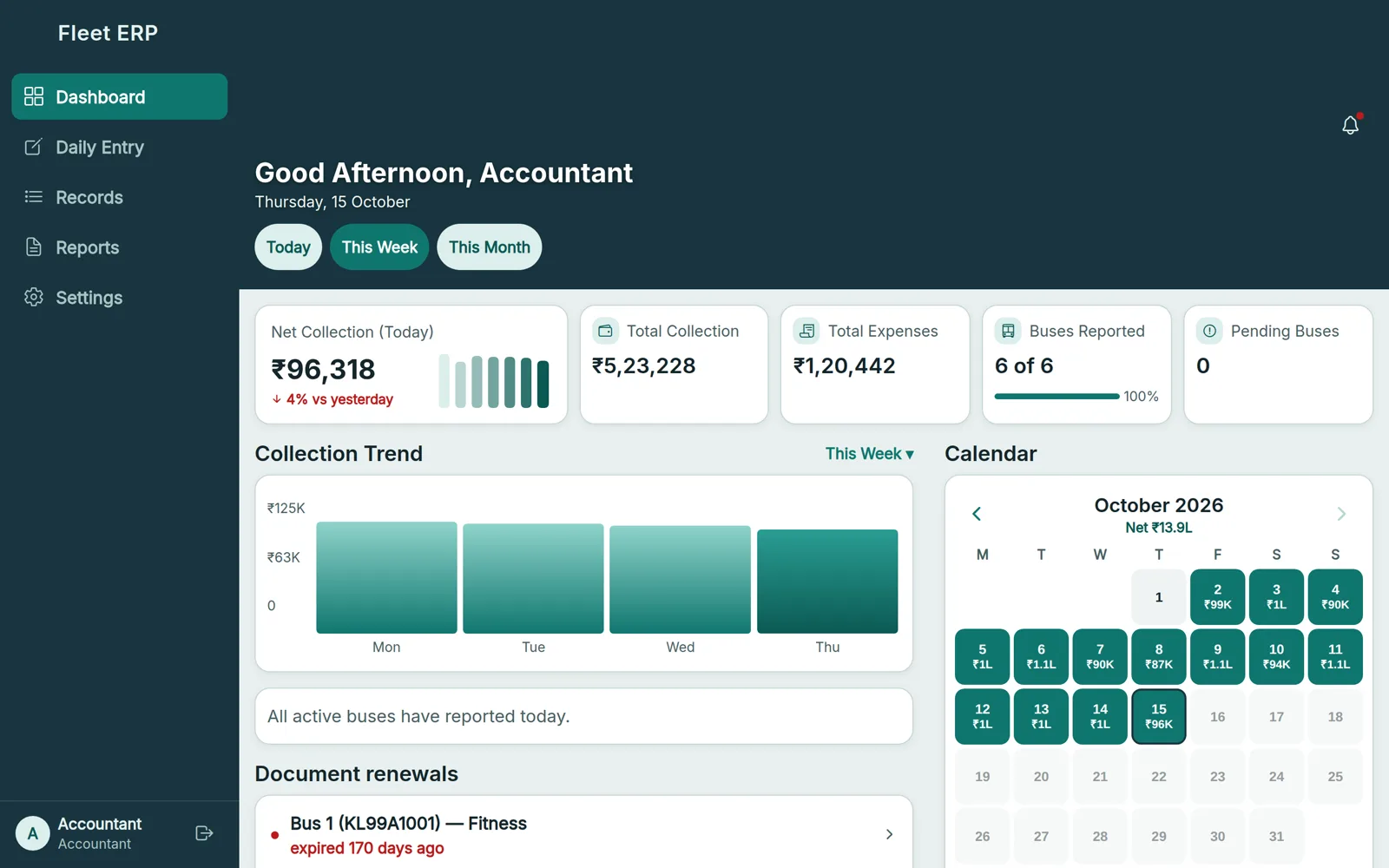Viewport: 1389px width, 868px height.
Task: Select the This Month period filter
Action: pos(490,247)
